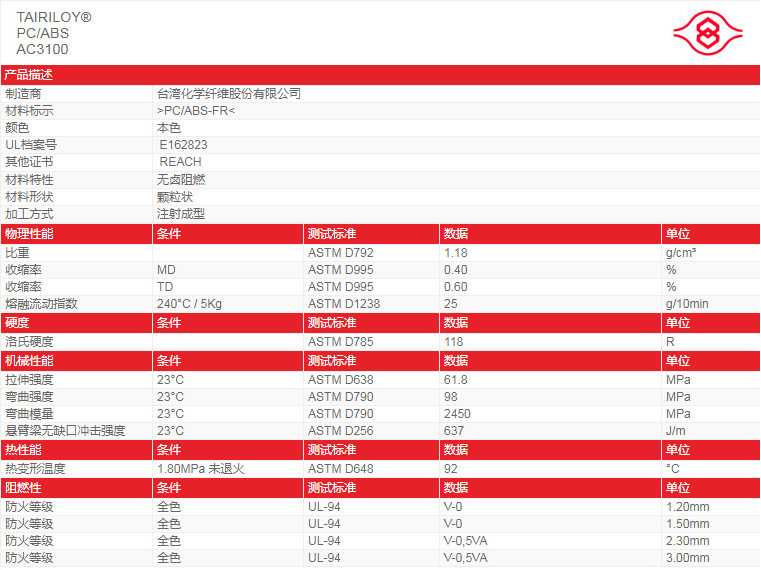Select specific gravity value 1.18
This screenshot has width=761, height=570.
[x=455, y=252]
